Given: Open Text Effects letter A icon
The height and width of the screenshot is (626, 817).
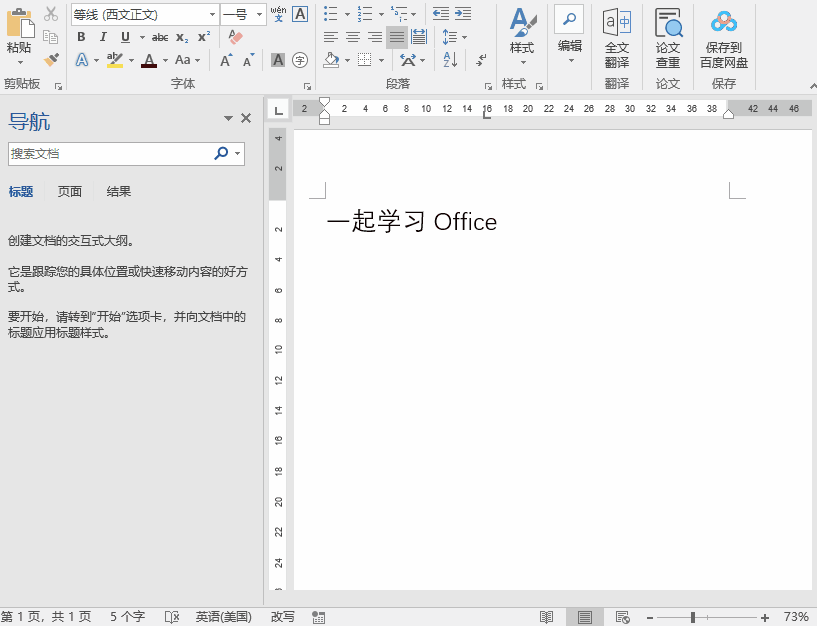Looking at the screenshot, I should pyautogui.click(x=82, y=60).
